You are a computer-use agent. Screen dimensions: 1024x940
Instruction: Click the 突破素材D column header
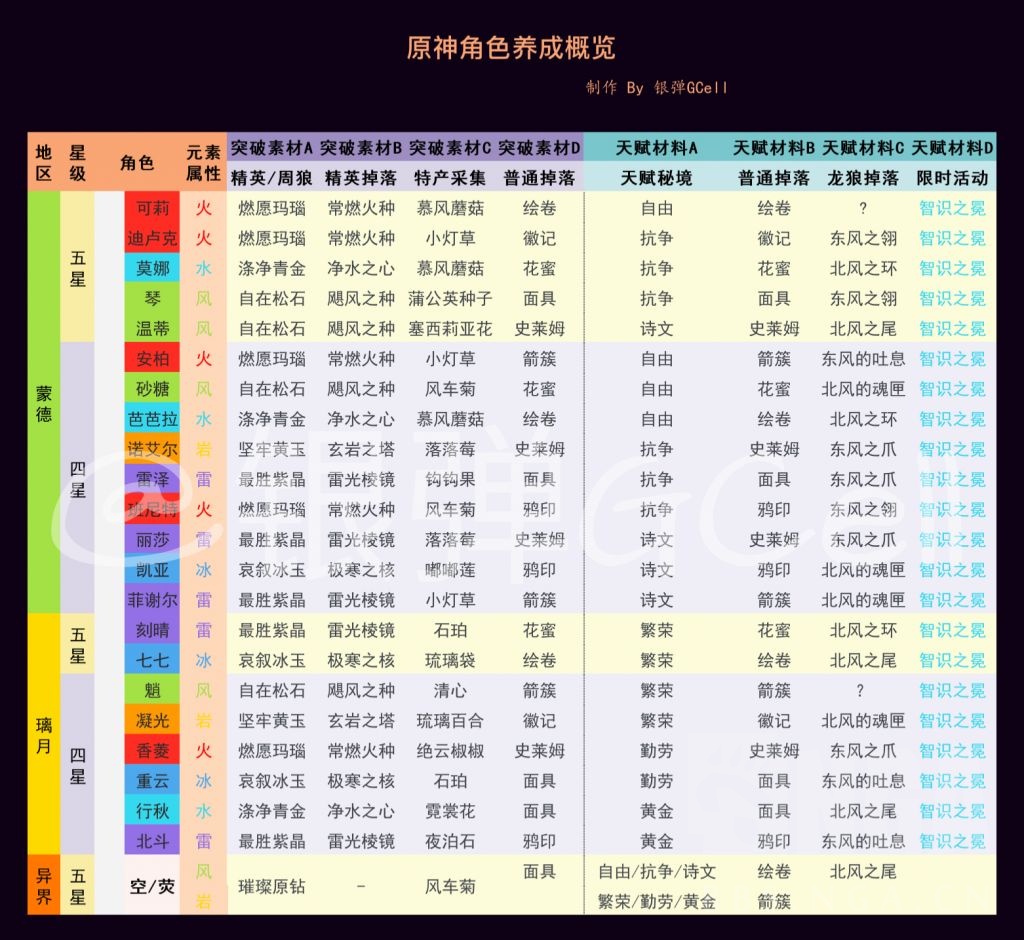[539, 148]
